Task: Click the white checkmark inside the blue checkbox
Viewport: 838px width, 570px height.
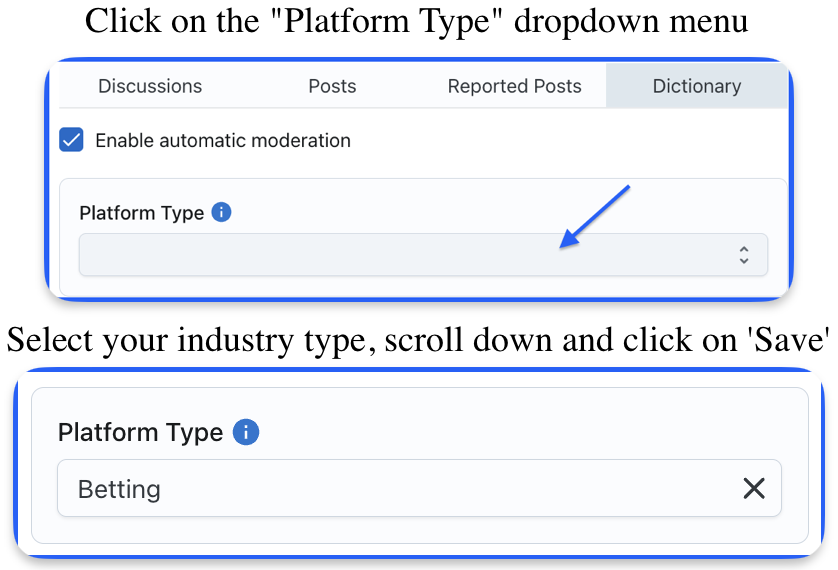Action: pyautogui.click(x=71, y=140)
